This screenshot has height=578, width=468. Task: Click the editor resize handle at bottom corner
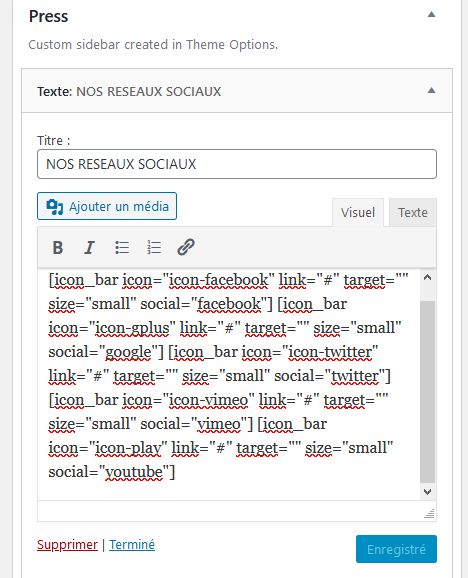(429, 513)
